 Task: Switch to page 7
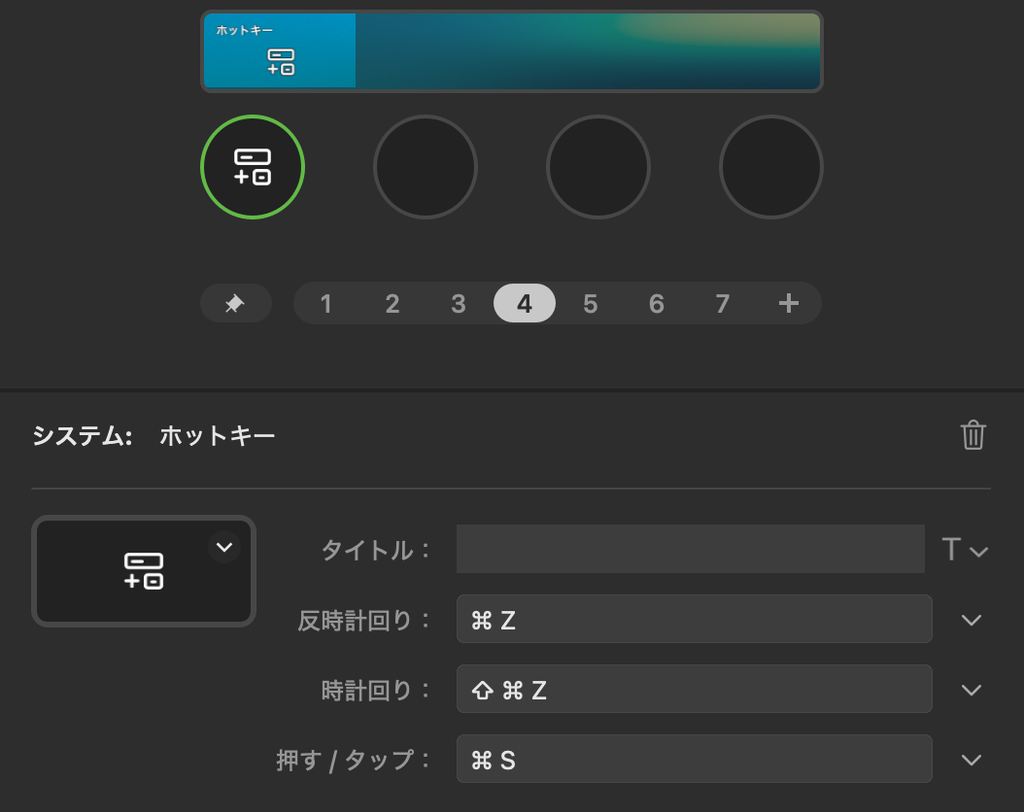[722, 303]
